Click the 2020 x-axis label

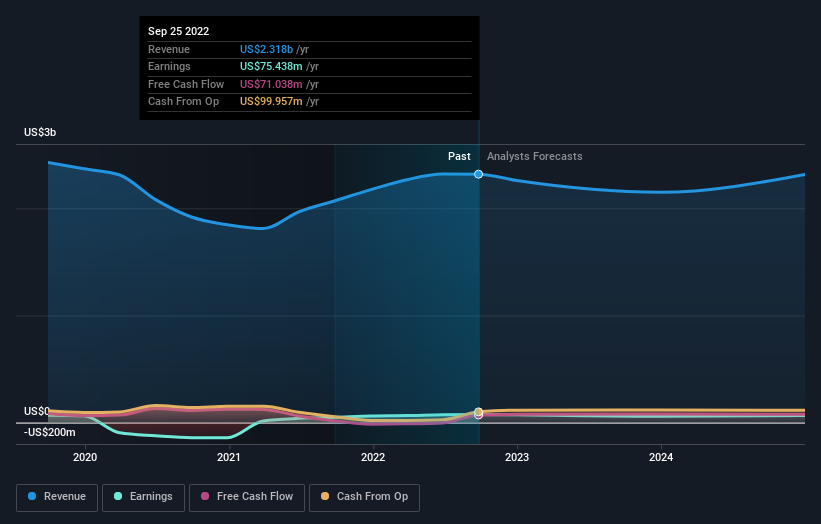point(85,458)
